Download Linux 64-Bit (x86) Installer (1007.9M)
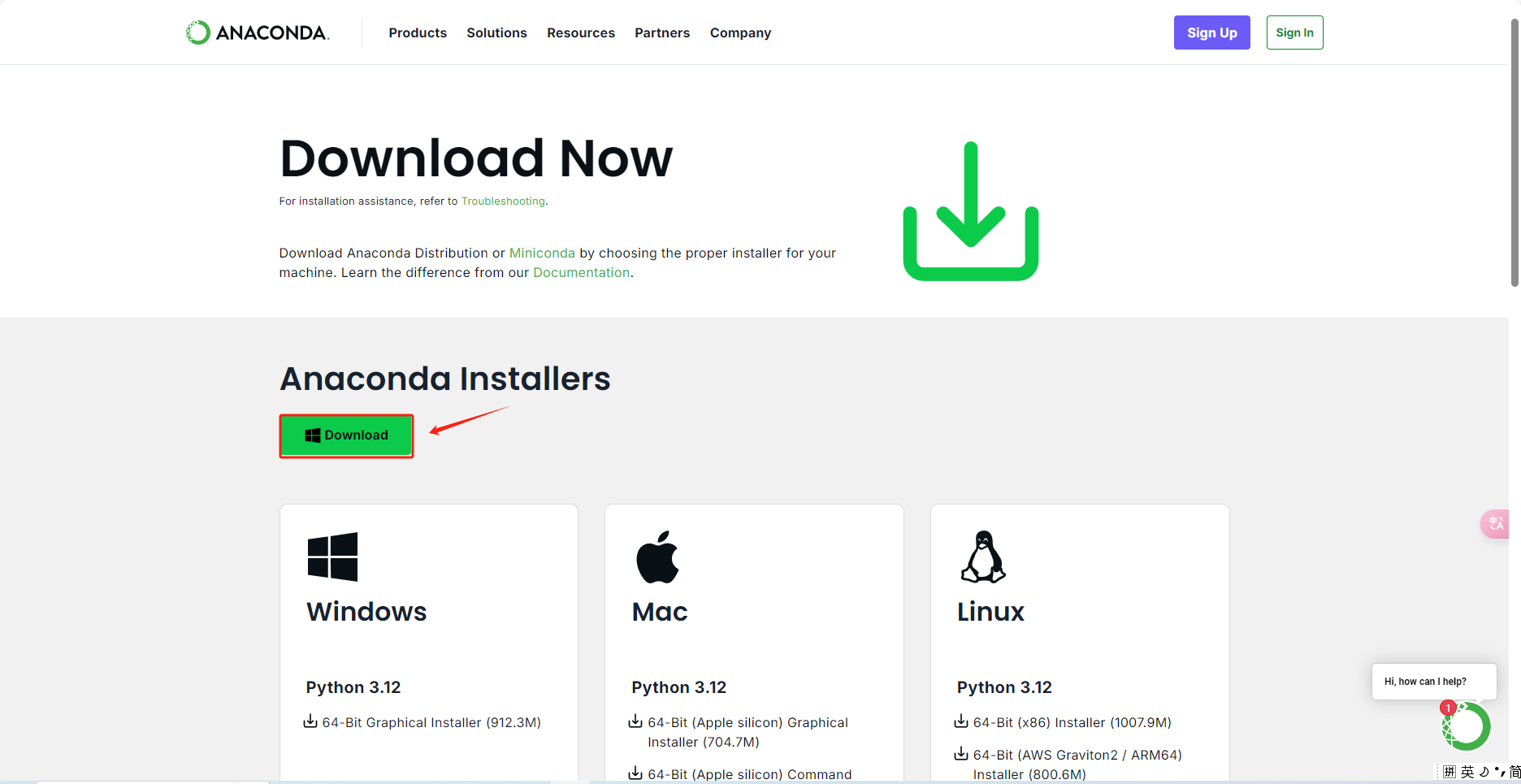Image resolution: width=1521 pixels, height=784 pixels. pyautogui.click(x=1072, y=722)
